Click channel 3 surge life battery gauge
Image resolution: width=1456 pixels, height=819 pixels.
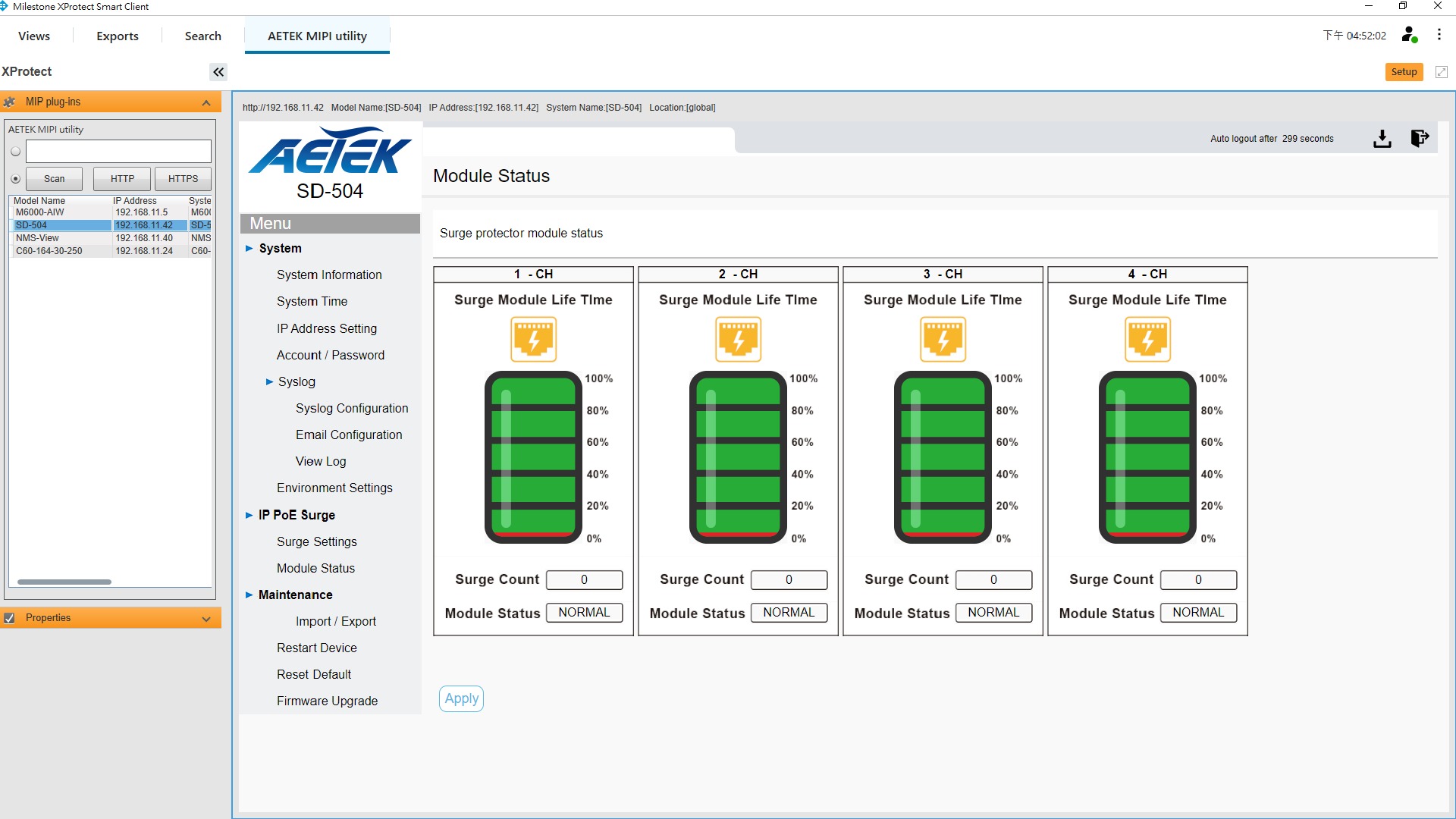click(x=943, y=457)
